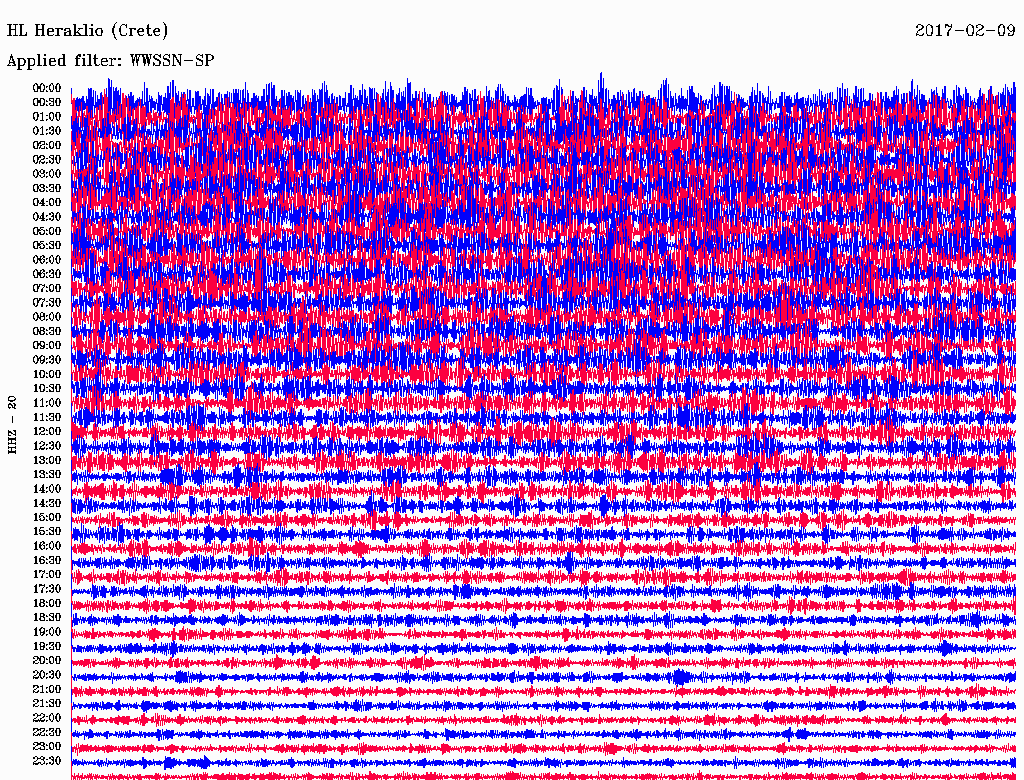Select the 15:00 time label
1024x780 pixels.
47,517
